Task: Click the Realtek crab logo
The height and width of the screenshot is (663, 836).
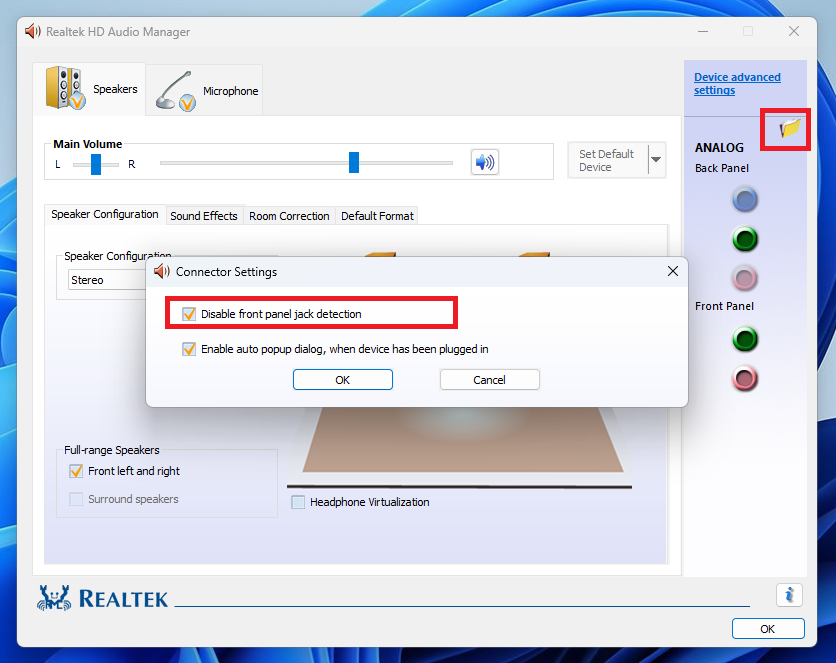Action: (x=54, y=598)
